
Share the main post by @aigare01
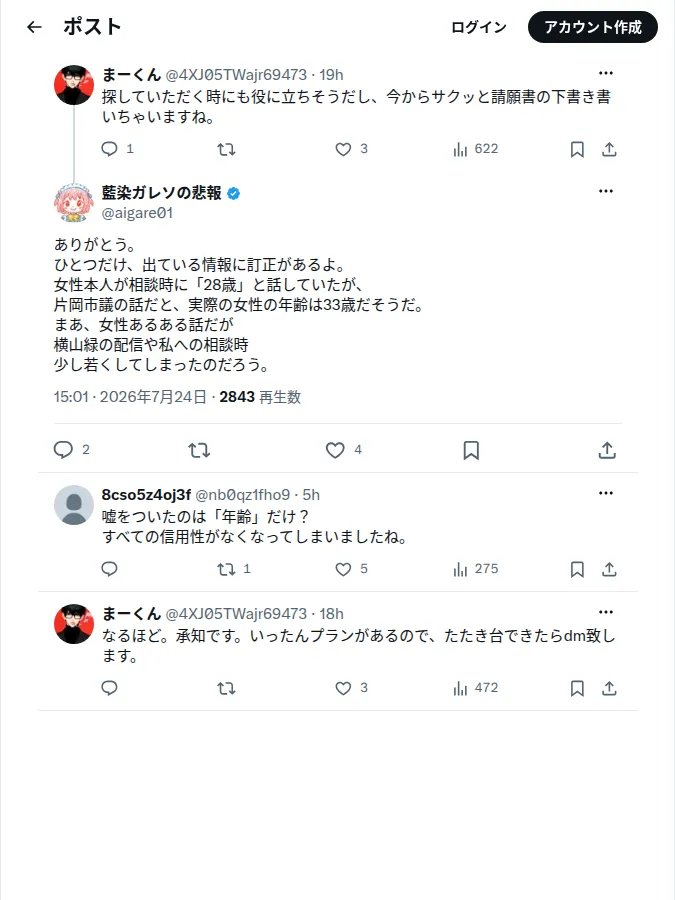pos(607,450)
